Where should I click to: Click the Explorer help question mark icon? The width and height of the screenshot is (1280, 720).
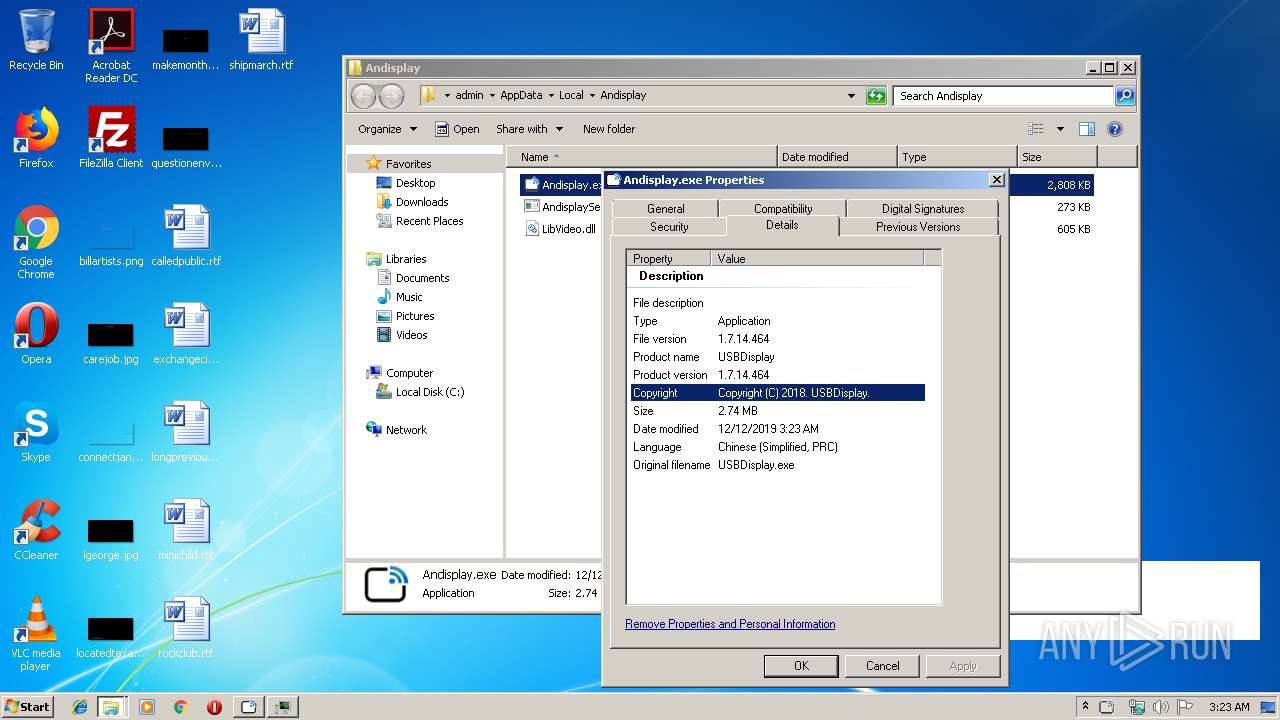1115,129
